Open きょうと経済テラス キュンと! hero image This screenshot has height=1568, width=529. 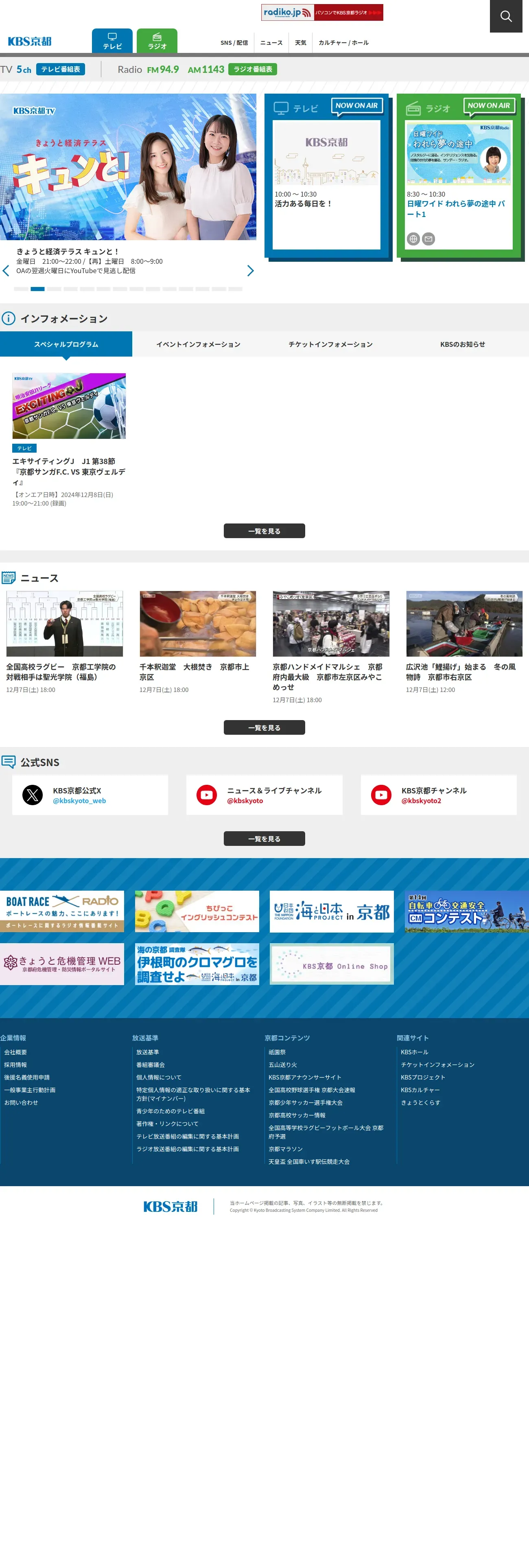click(x=128, y=167)
